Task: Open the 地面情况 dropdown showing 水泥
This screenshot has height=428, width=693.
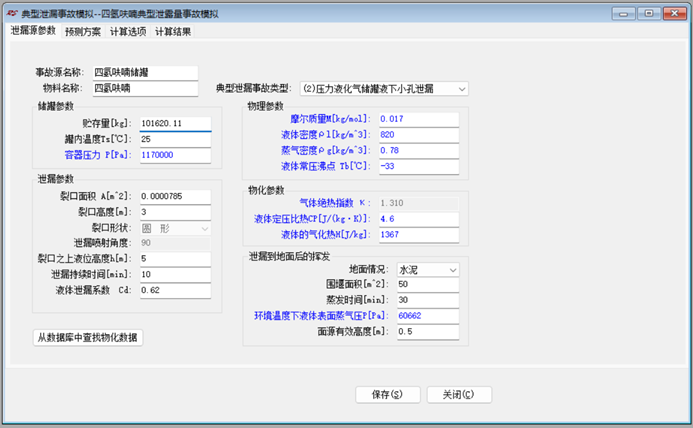Action: coord(428,270)
